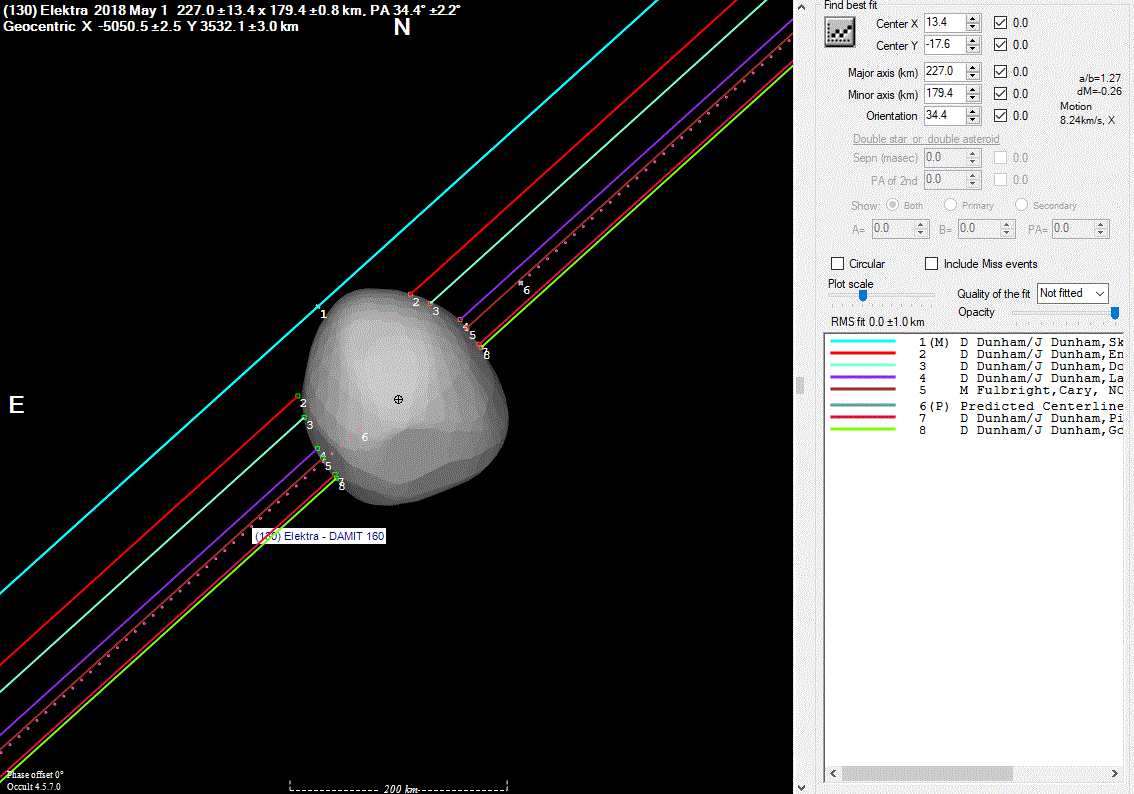Image resolution: width=1134 pixels, height=794 pixels.
Task: Click the cyan line swatch for observer 1
Action: point(862,342)
